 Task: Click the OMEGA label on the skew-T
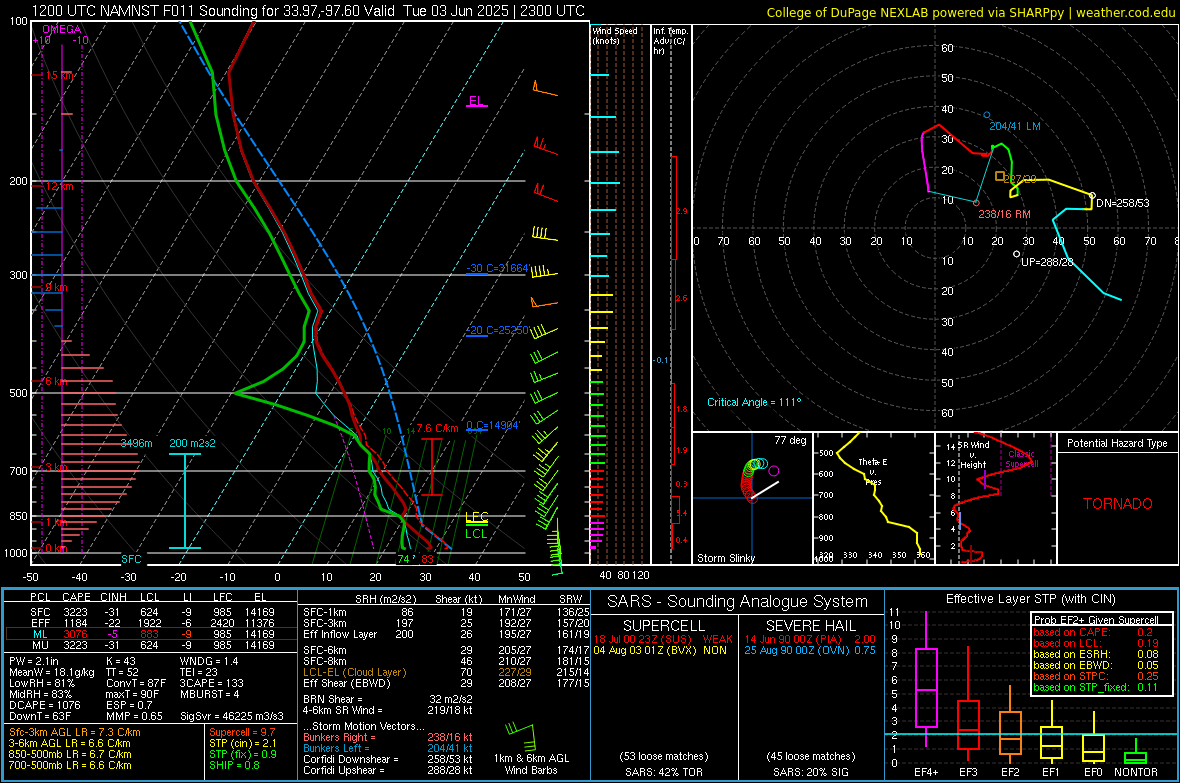[x=62, y=29]
